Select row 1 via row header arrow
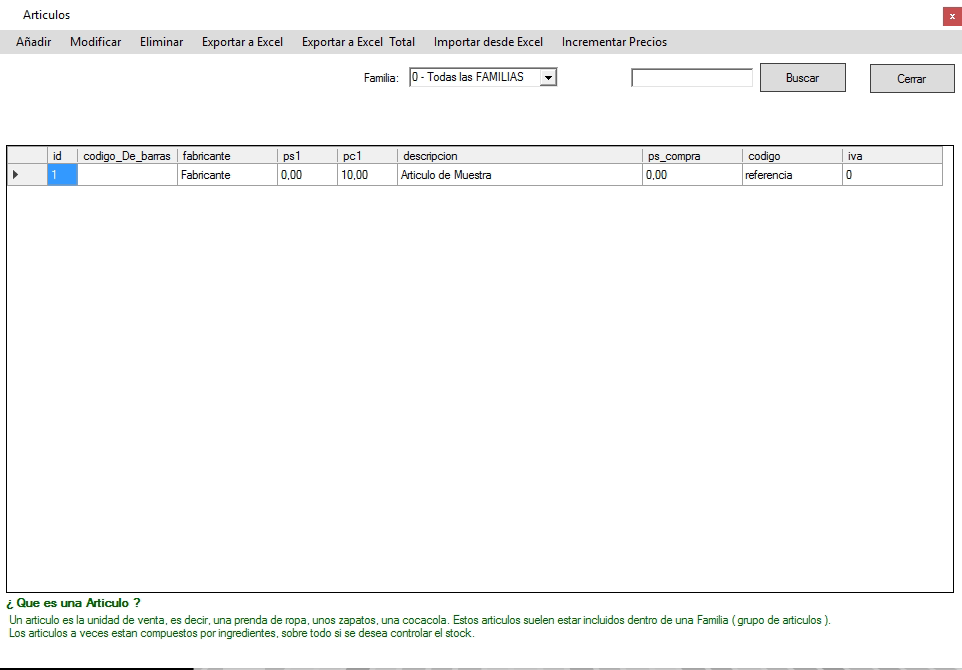Image resolution: width=962 pixels, height=670 pixels. [27, 175]
